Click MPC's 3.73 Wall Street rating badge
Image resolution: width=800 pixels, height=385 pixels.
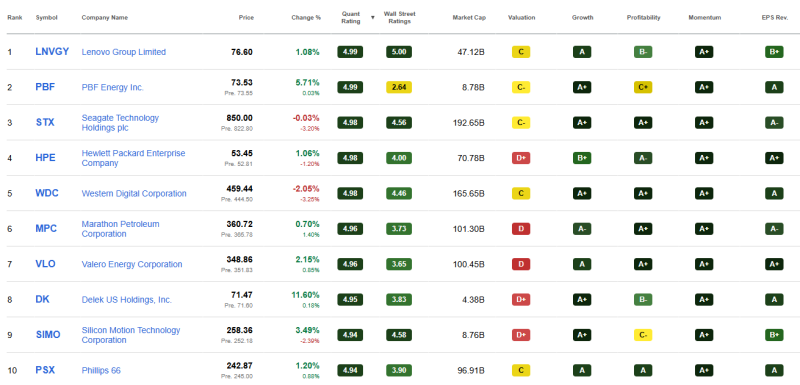coord(399,229)
